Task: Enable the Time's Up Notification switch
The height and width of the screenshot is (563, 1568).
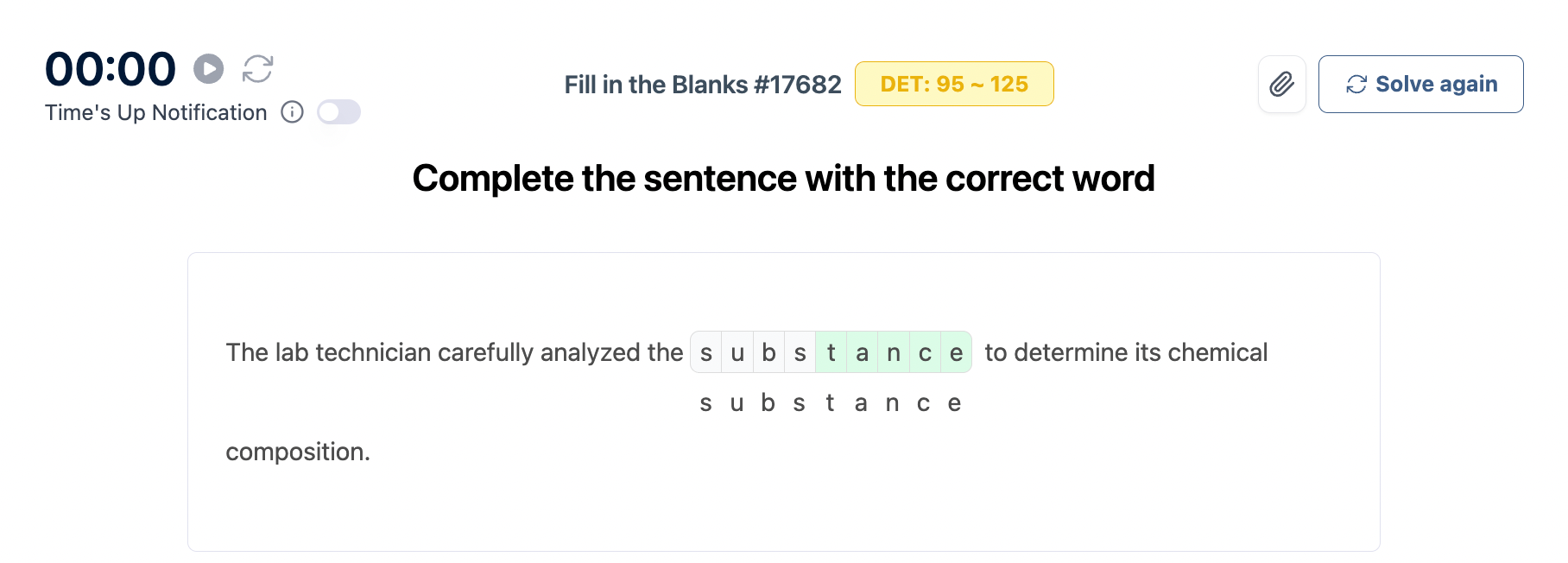Action: (x=338, y=112)
